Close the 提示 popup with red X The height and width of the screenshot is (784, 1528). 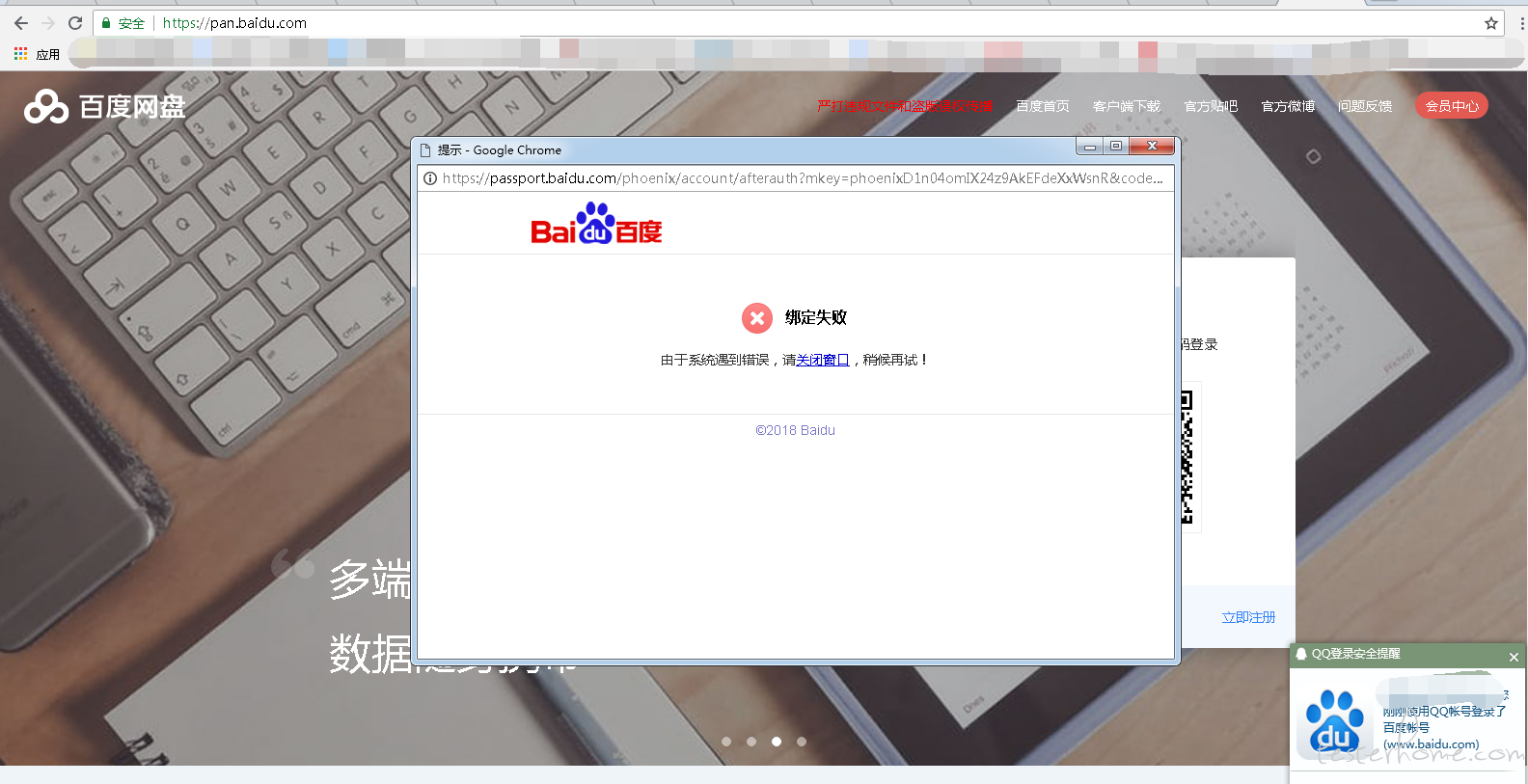[x=1152, y=147]
